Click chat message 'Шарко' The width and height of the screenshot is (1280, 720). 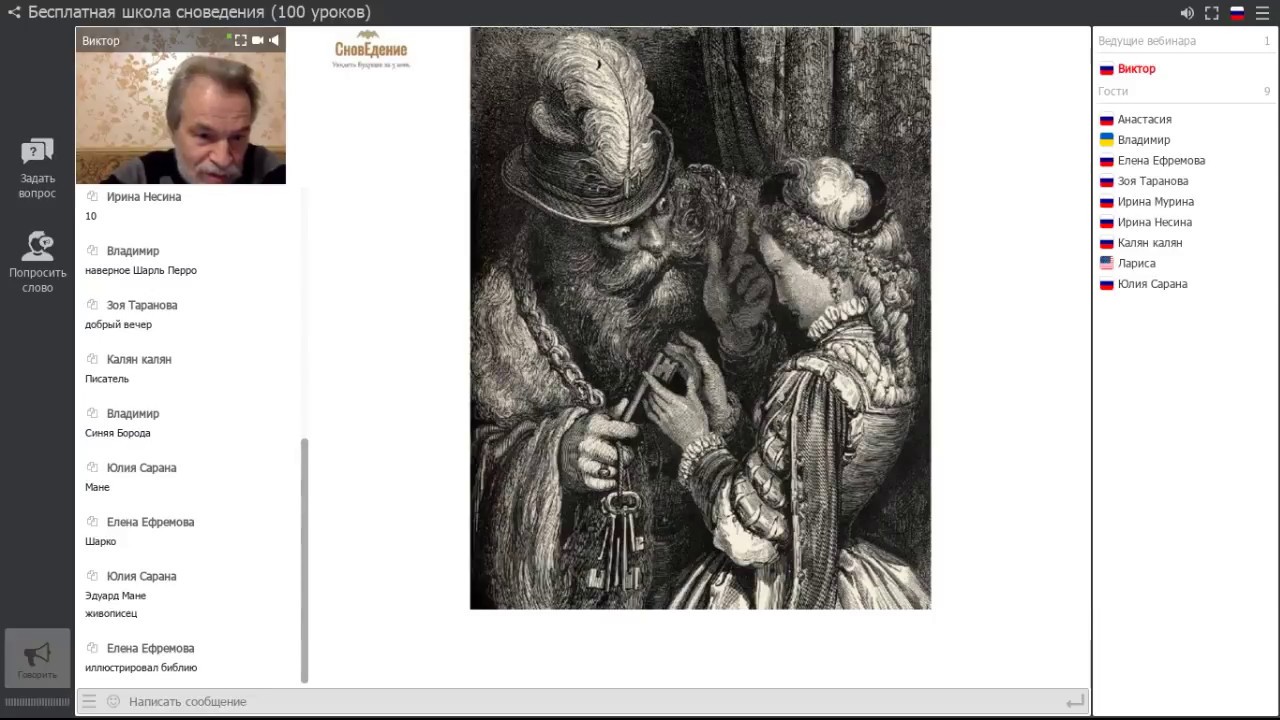[x=101, y=541]
